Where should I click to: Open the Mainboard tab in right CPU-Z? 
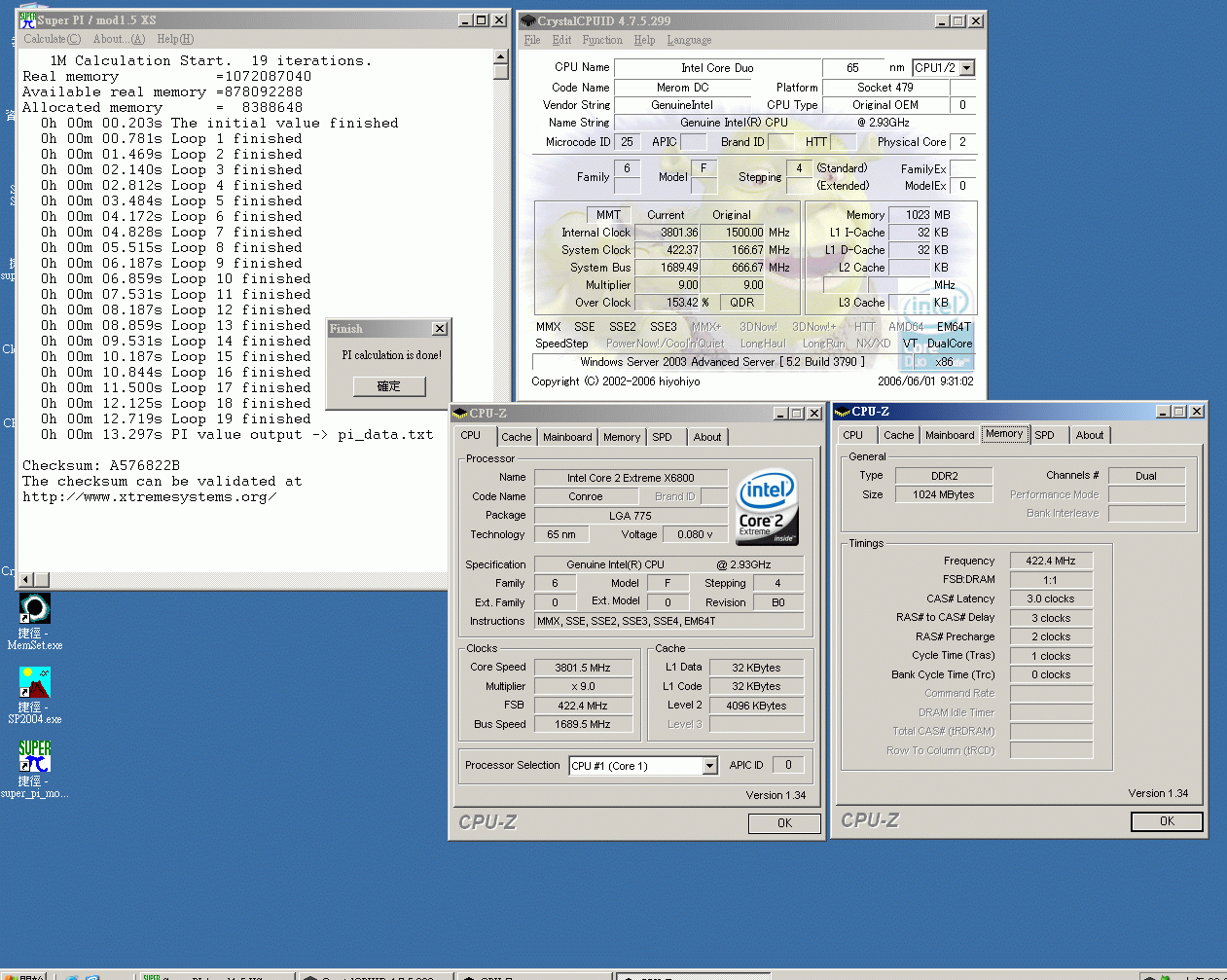[950, 435]
